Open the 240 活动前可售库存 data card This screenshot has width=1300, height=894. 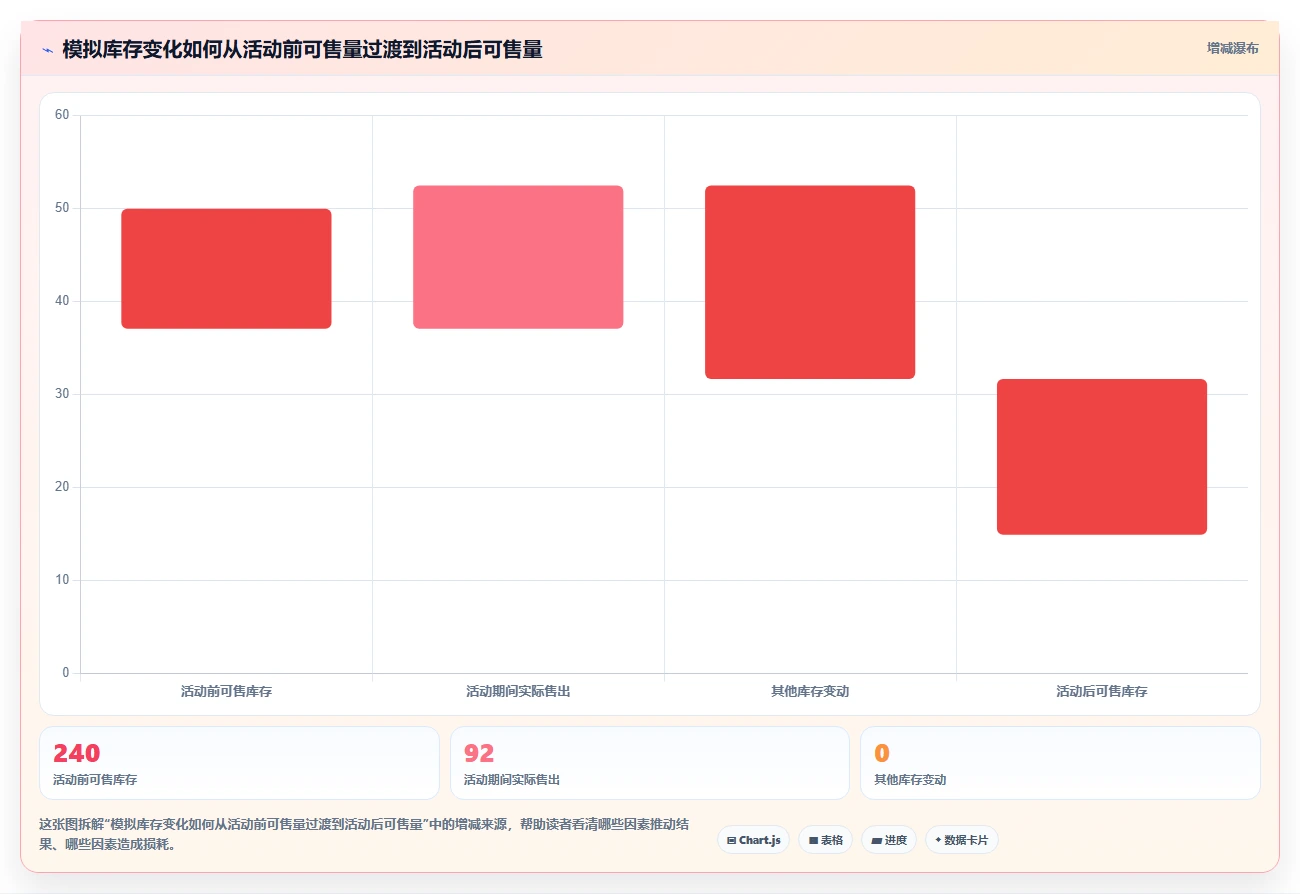(x=239, y=763)
